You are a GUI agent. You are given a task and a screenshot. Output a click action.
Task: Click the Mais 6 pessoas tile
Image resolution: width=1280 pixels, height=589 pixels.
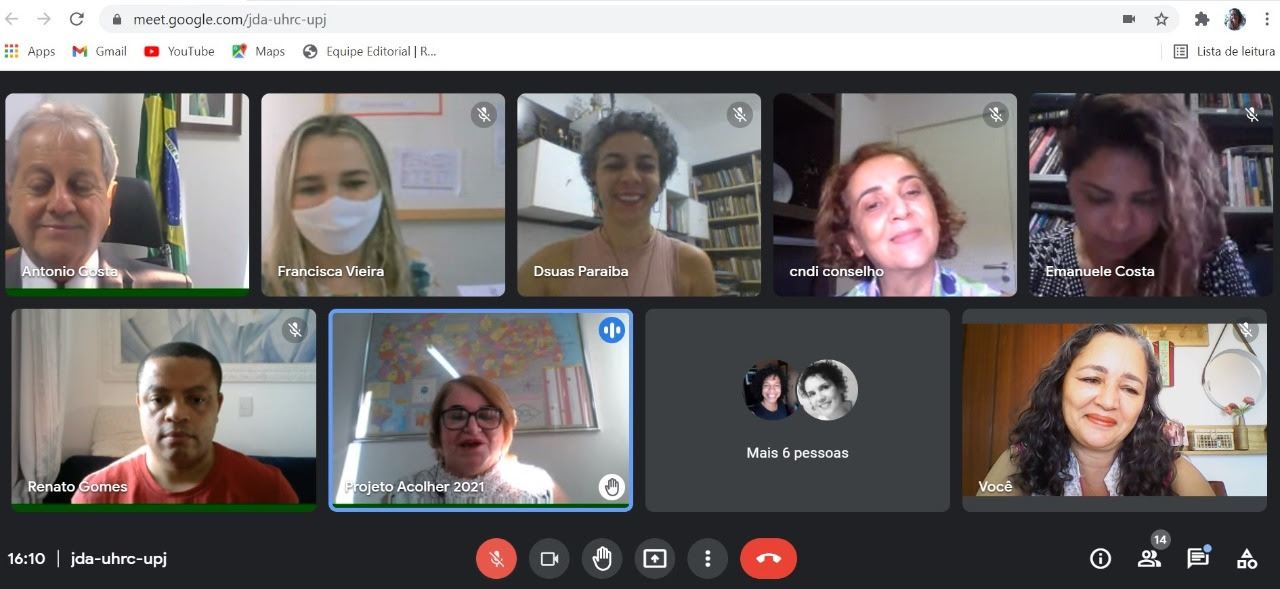click(797, 410)
